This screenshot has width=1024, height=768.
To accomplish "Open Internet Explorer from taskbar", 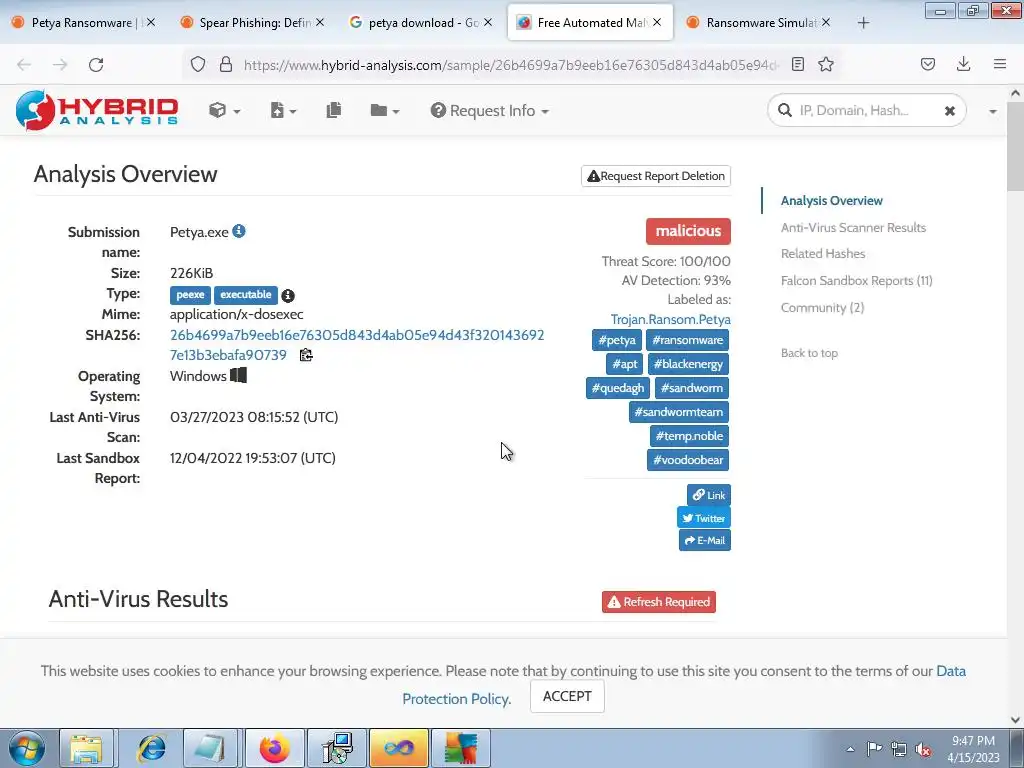I will tap(150, 748).
